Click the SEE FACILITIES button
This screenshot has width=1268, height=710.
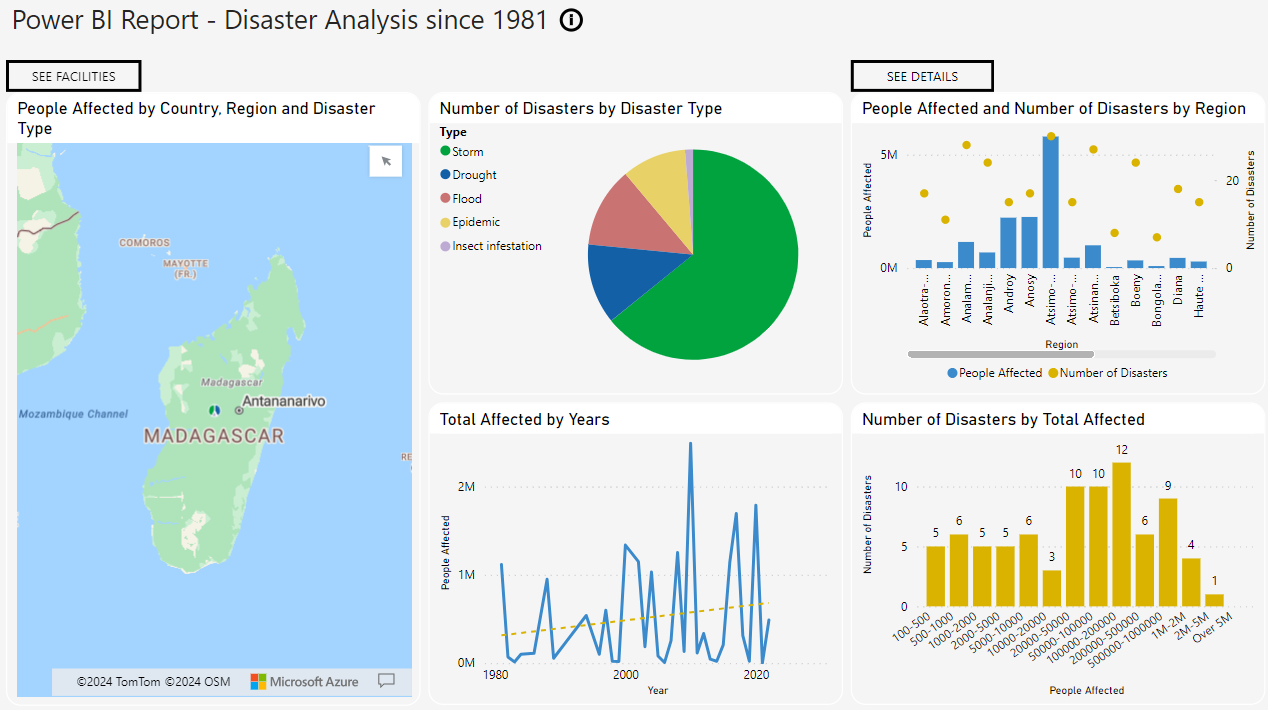73,76
